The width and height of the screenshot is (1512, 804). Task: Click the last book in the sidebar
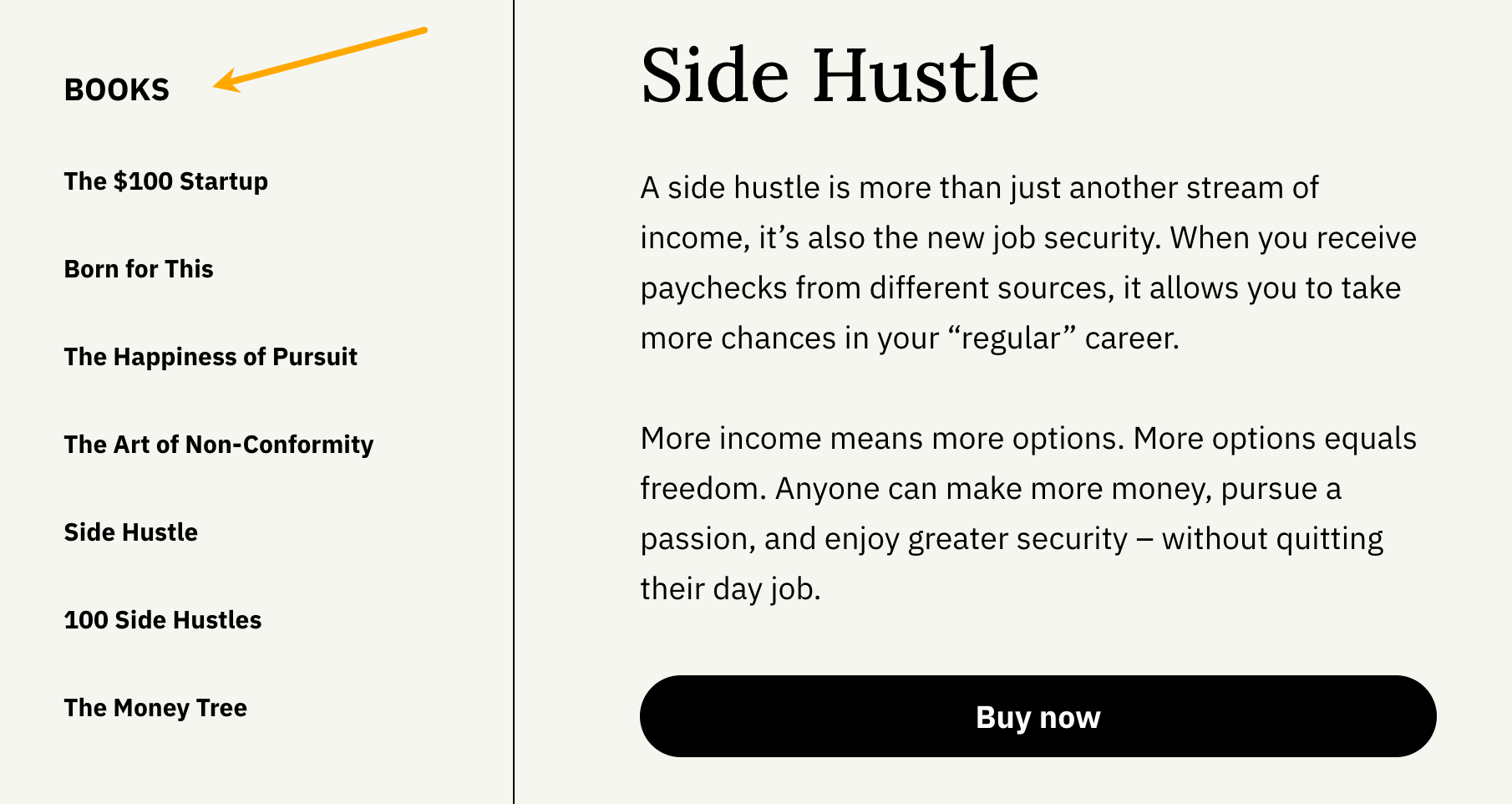pos(155,708)
